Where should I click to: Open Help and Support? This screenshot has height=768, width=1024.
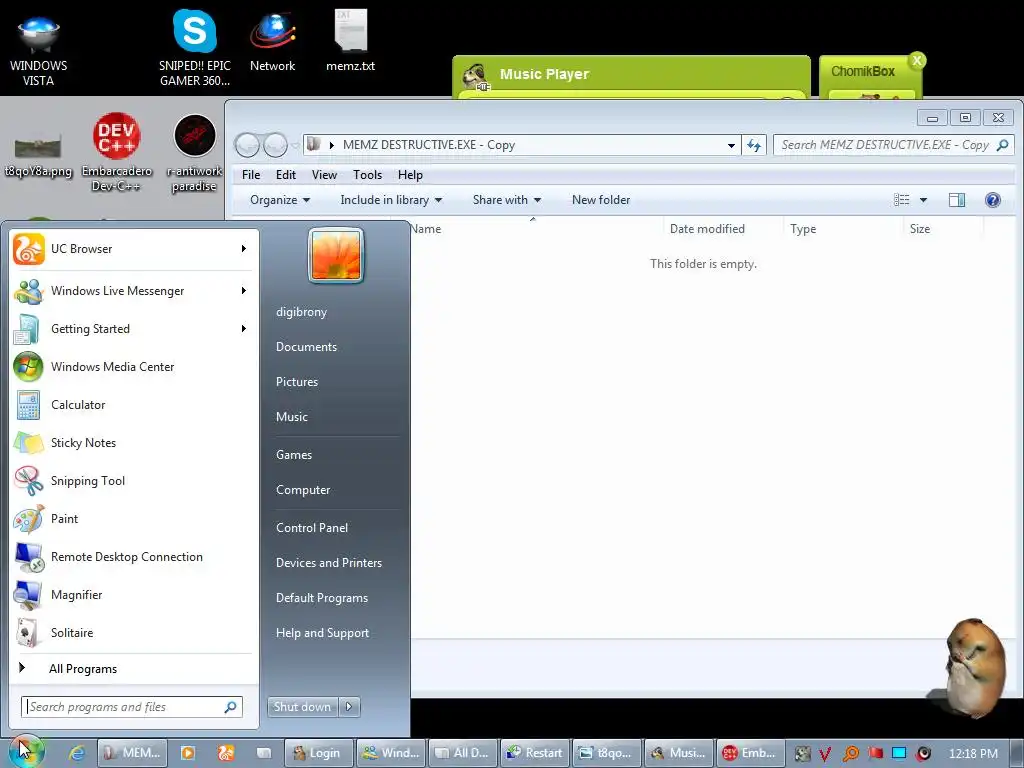click(322, 633)
